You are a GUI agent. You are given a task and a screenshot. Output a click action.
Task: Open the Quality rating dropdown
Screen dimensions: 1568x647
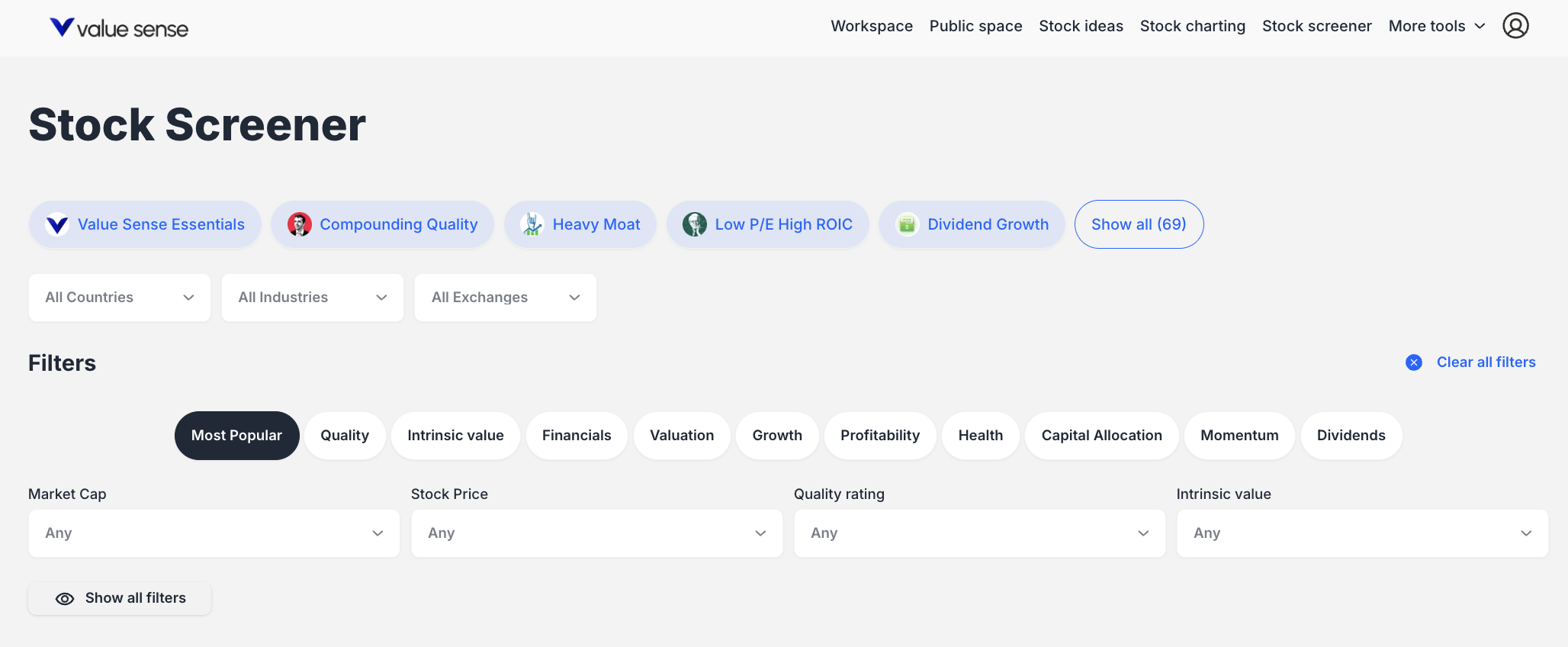[x=980, y=533]
